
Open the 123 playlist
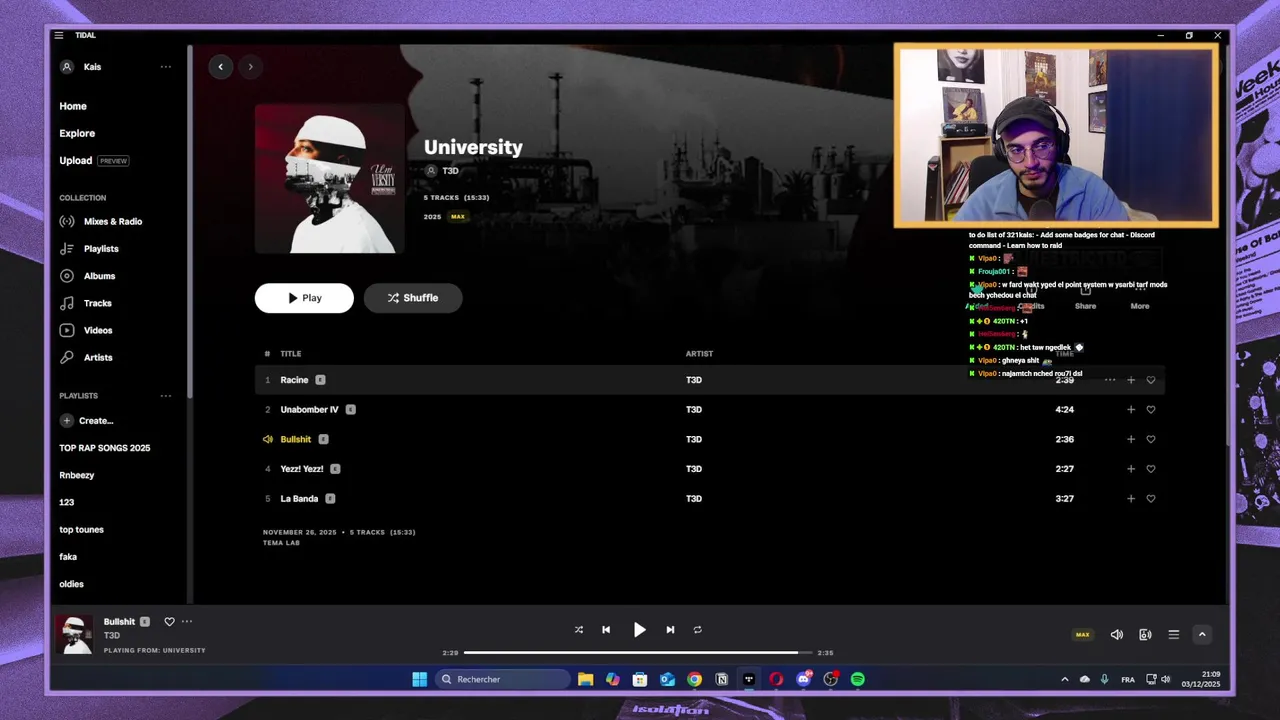(67, 502)
